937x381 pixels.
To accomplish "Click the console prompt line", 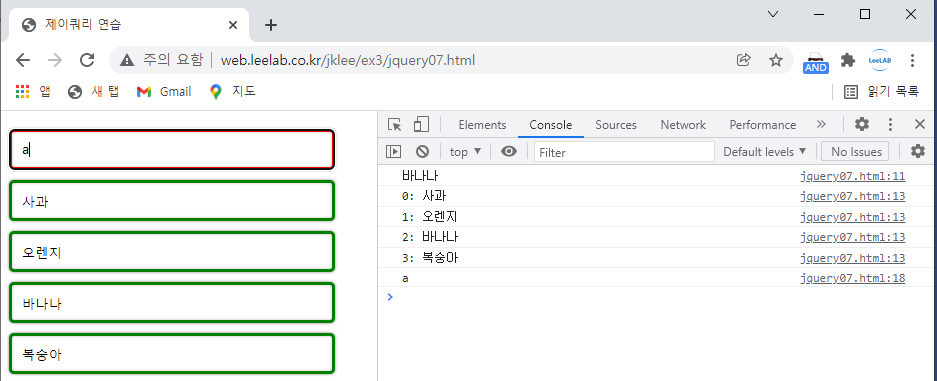I will pyautogui.click(x=657, y=297).
